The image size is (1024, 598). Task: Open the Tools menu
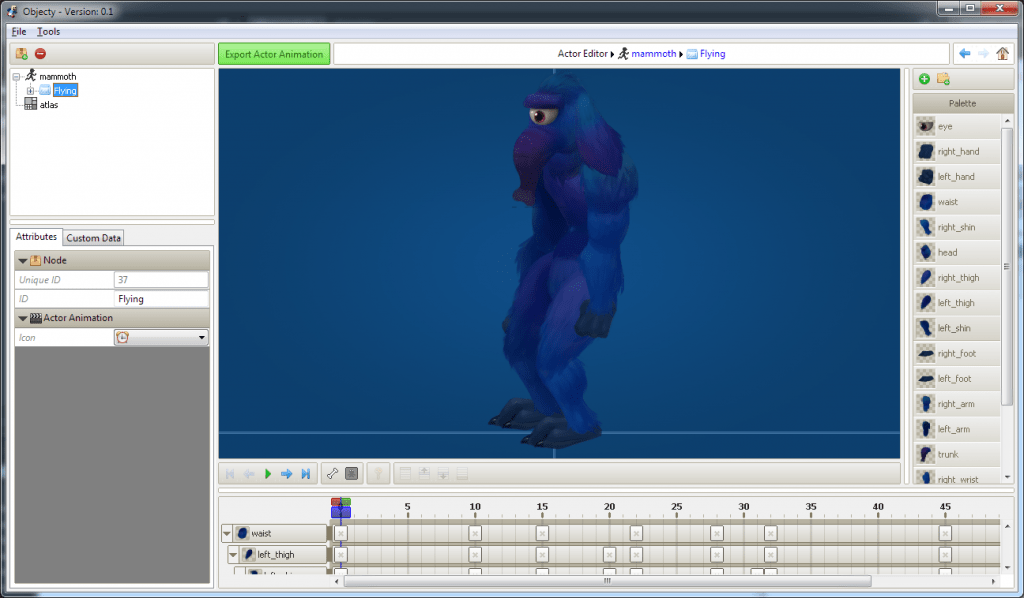[x=48, y=31]
